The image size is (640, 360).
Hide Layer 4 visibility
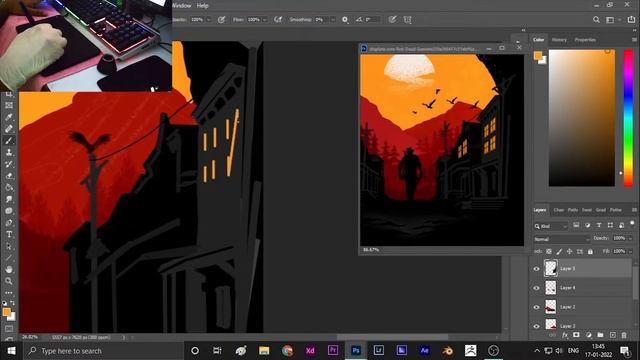pyautogui.click(x=537, y=288)
